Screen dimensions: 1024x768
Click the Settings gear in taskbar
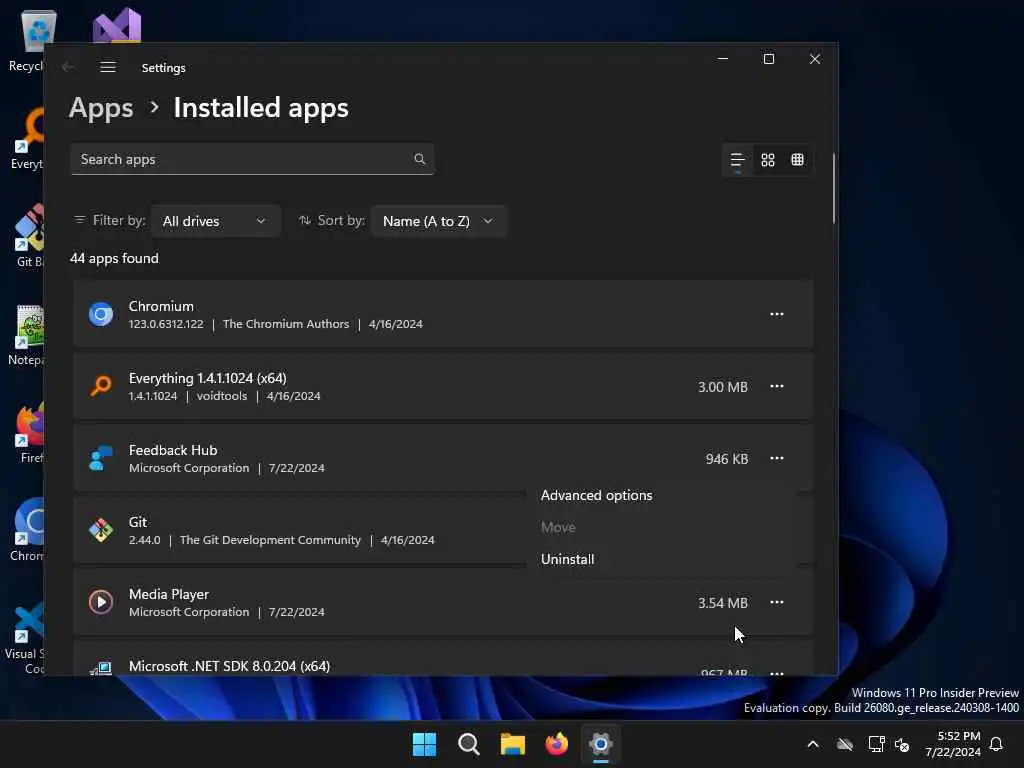pyautogui.click(x=601, y=744)
